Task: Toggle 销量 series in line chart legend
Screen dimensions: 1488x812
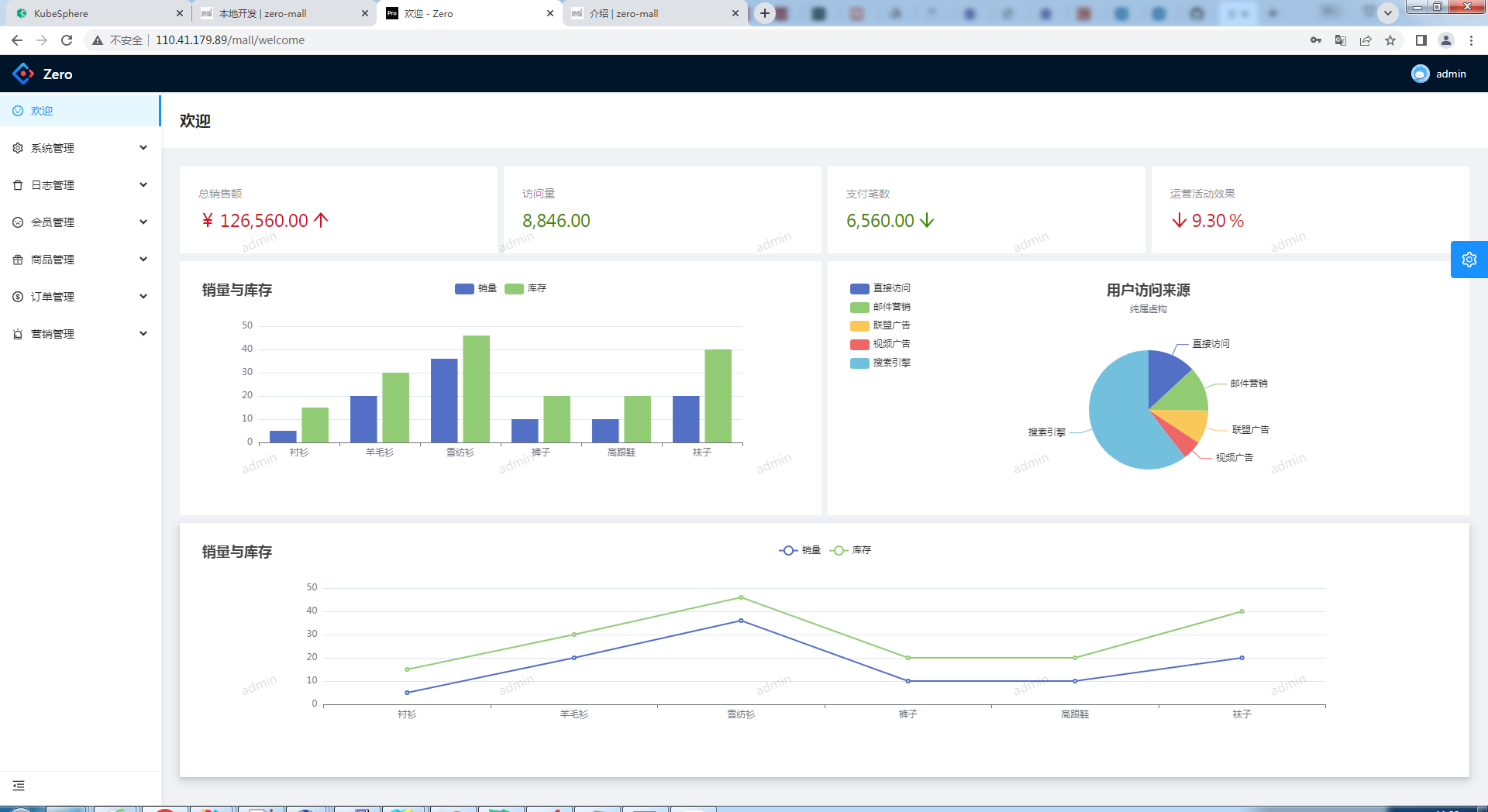Action: point(800,550)
